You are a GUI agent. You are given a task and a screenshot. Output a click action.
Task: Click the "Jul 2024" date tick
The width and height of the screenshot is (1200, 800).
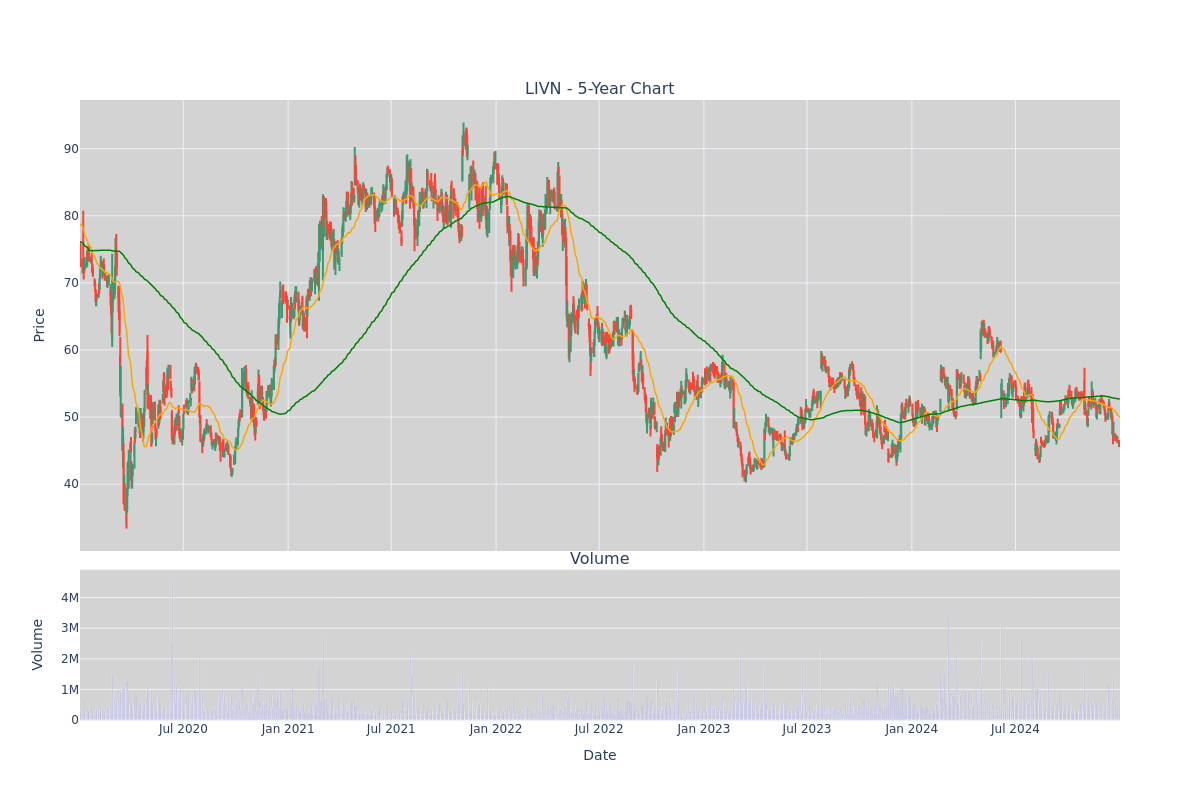click(1015, 729)
